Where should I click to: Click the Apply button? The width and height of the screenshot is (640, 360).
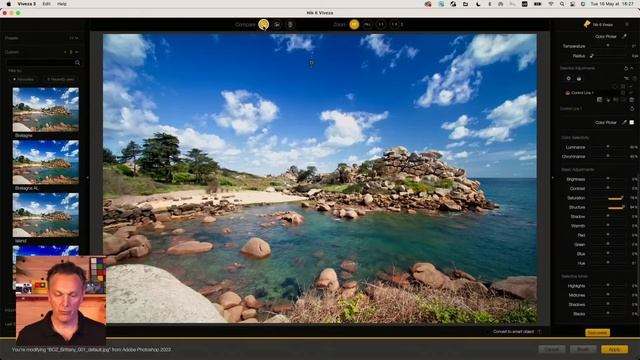point(614,349)
